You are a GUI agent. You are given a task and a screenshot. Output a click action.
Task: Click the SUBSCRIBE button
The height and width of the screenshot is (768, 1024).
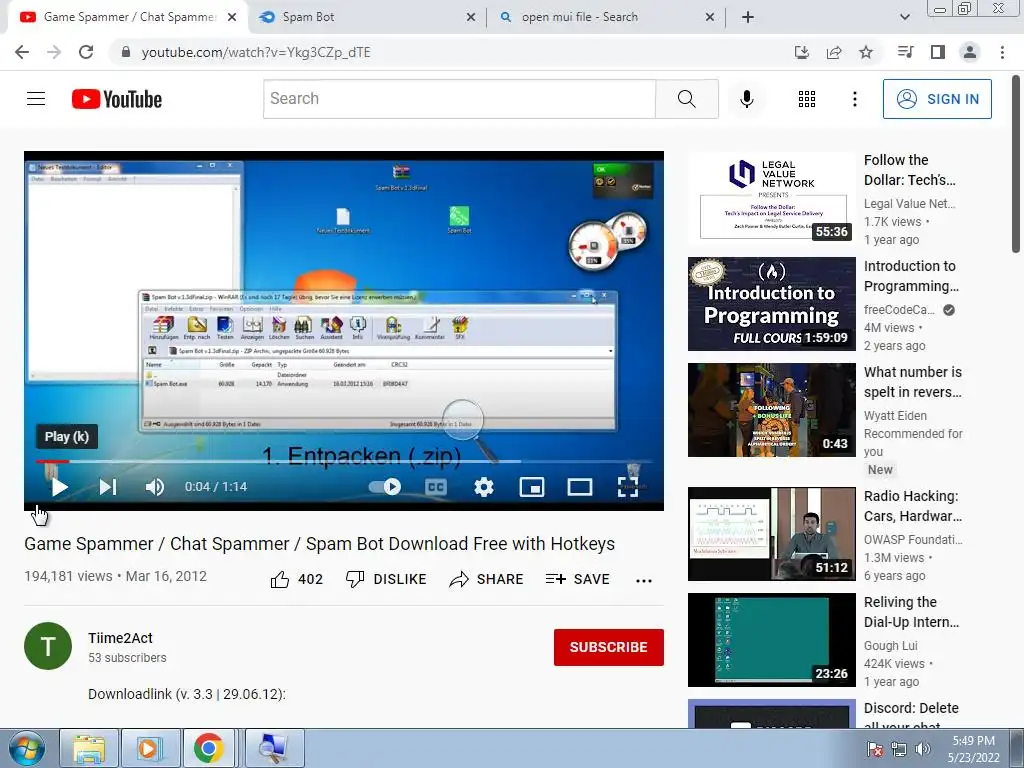pos(609,647)
